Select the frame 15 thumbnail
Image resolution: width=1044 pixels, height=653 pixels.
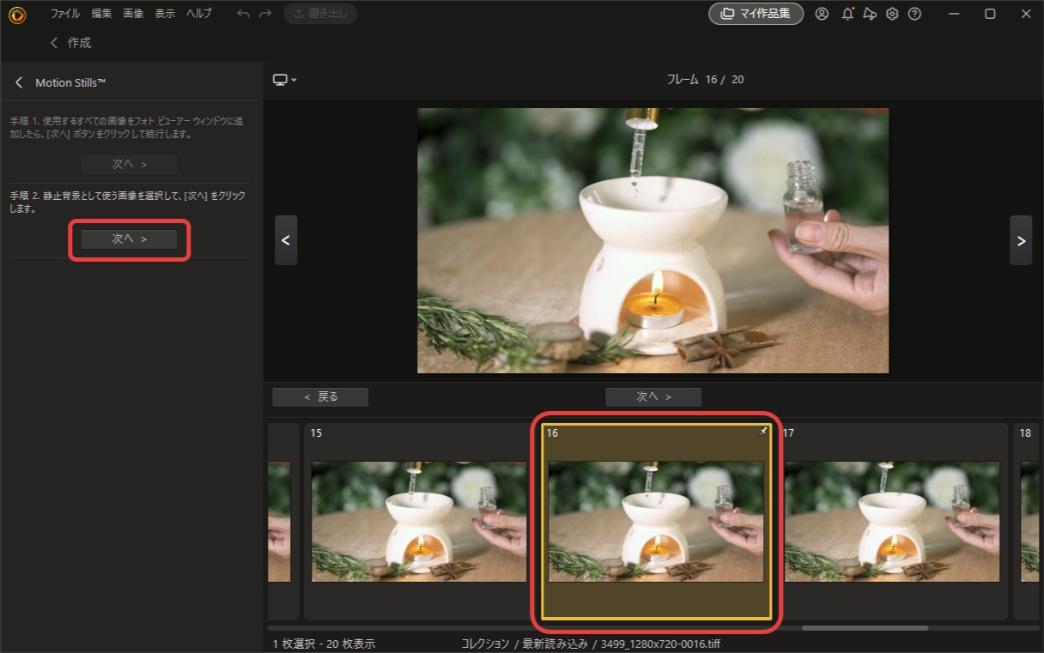417,520
